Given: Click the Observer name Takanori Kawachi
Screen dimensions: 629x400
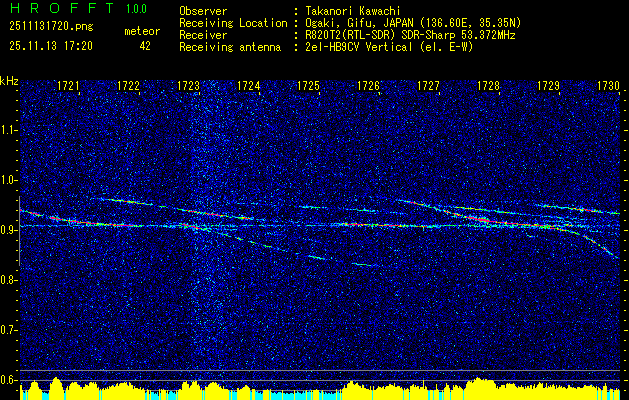Looking at the screenshot, I should (352, 11).
